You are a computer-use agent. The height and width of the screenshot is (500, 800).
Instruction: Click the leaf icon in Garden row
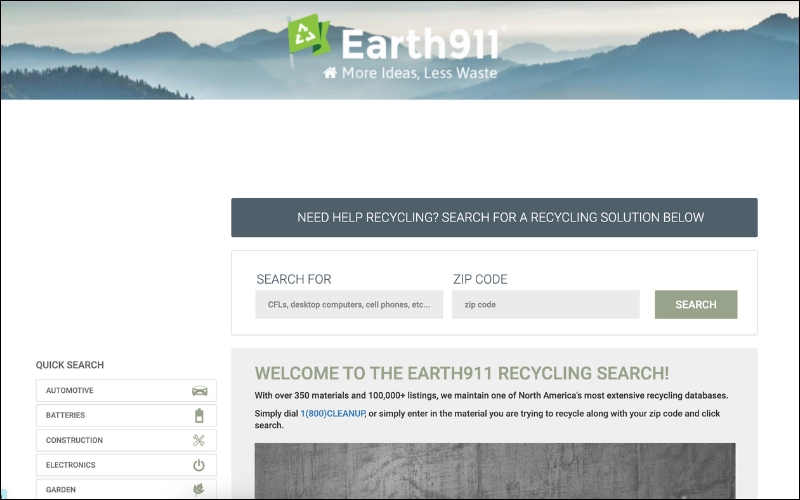click(x=199, y=489)
